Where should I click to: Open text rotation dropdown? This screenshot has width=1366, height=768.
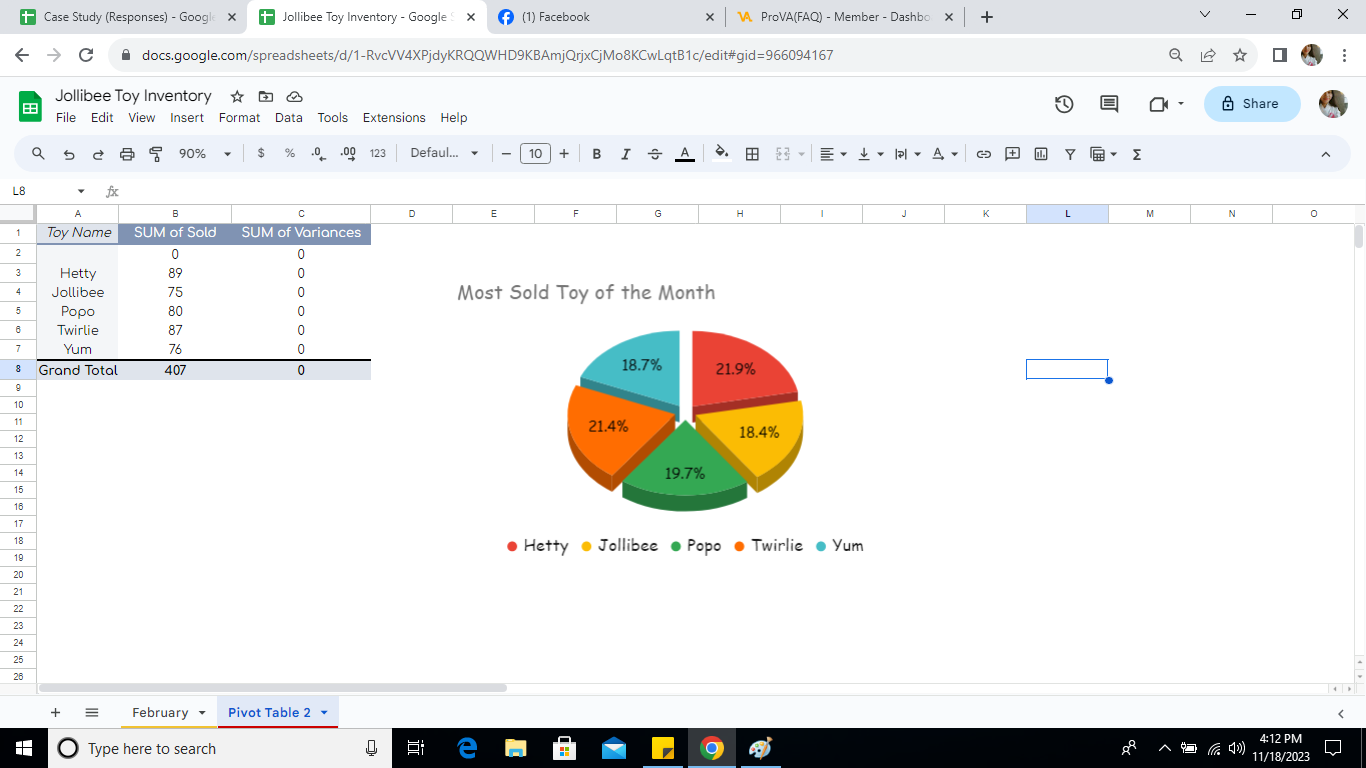[945, 154]
